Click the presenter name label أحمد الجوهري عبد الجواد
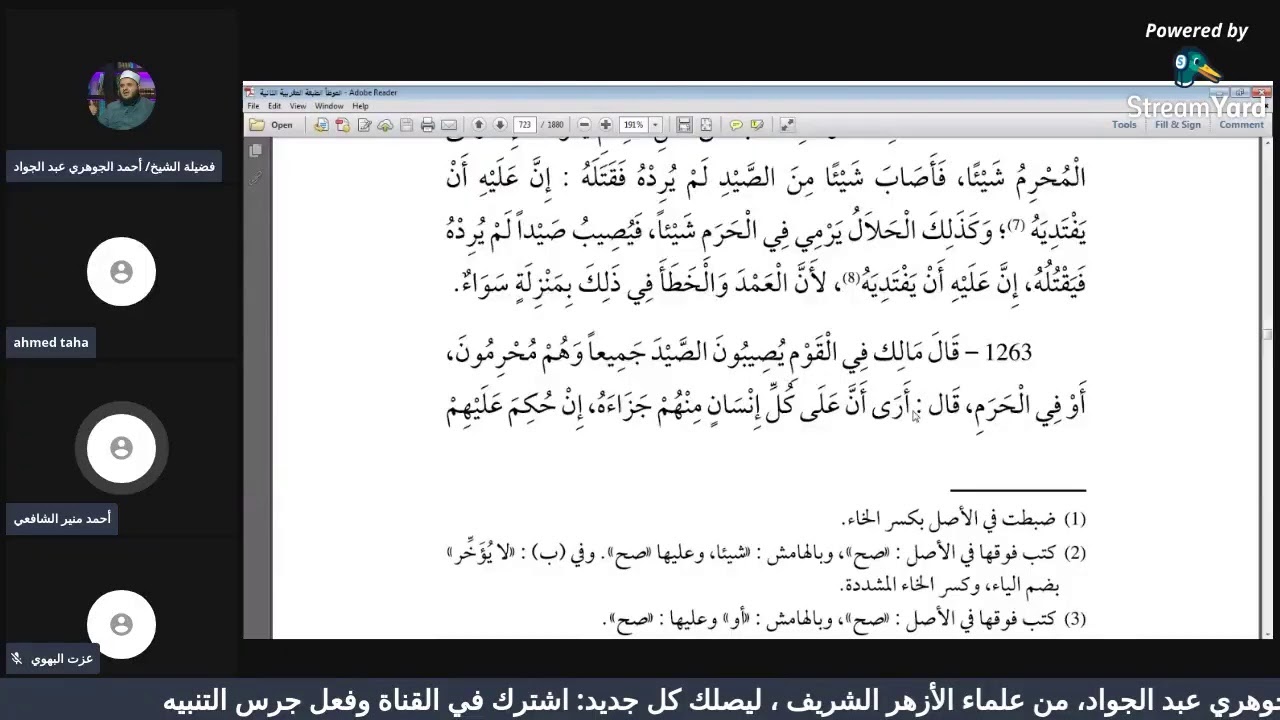The image size is (1280, 720). click(114, 166)
